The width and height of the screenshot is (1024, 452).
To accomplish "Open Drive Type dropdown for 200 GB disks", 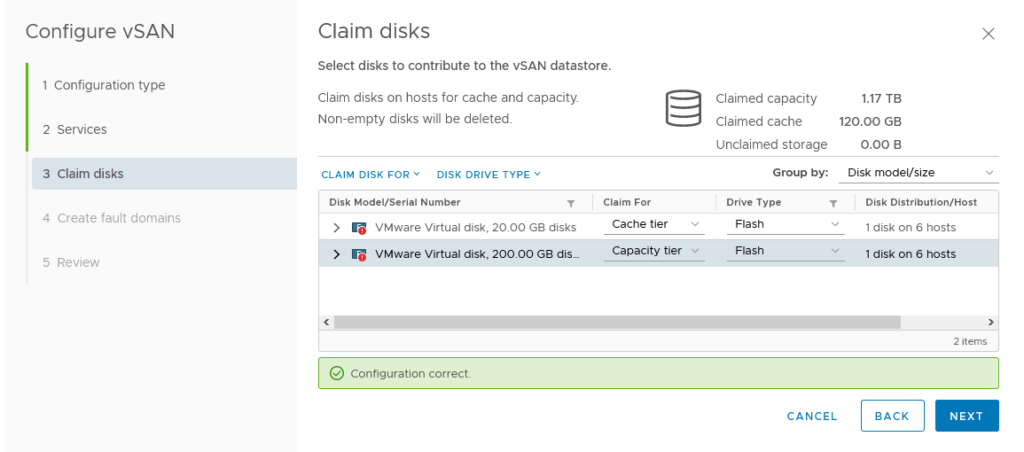I will tap(786, 251).
